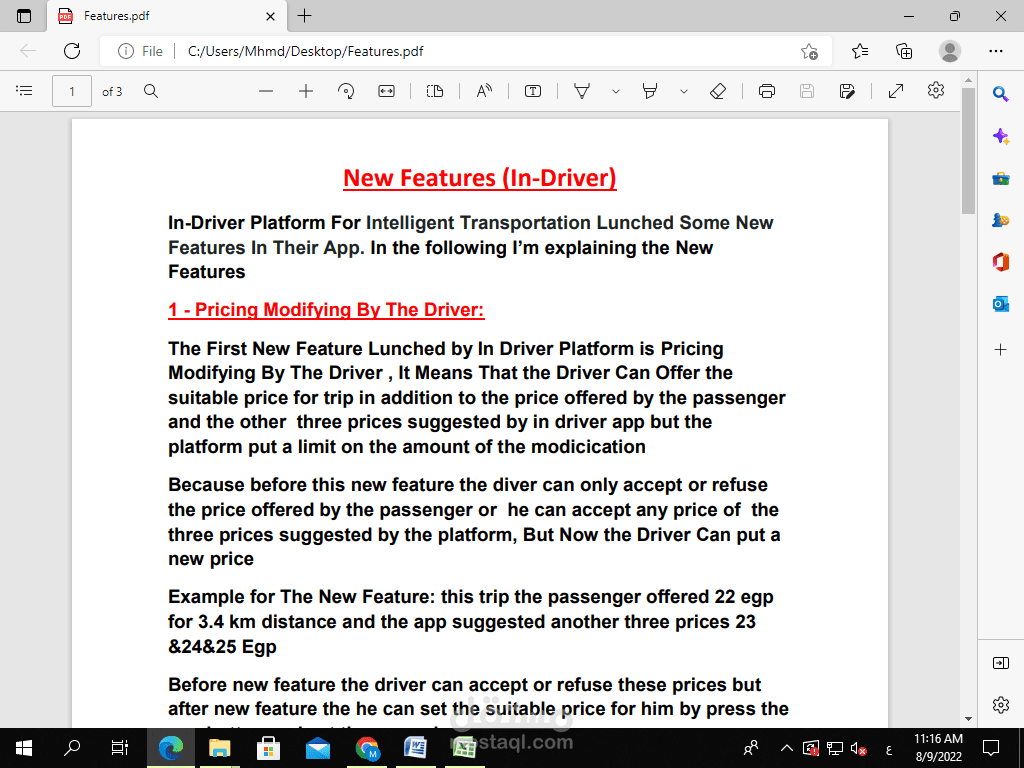Viewport: 1024px width, 768px height.
Task: Click the Save icon
Action: tap(807, 91)
